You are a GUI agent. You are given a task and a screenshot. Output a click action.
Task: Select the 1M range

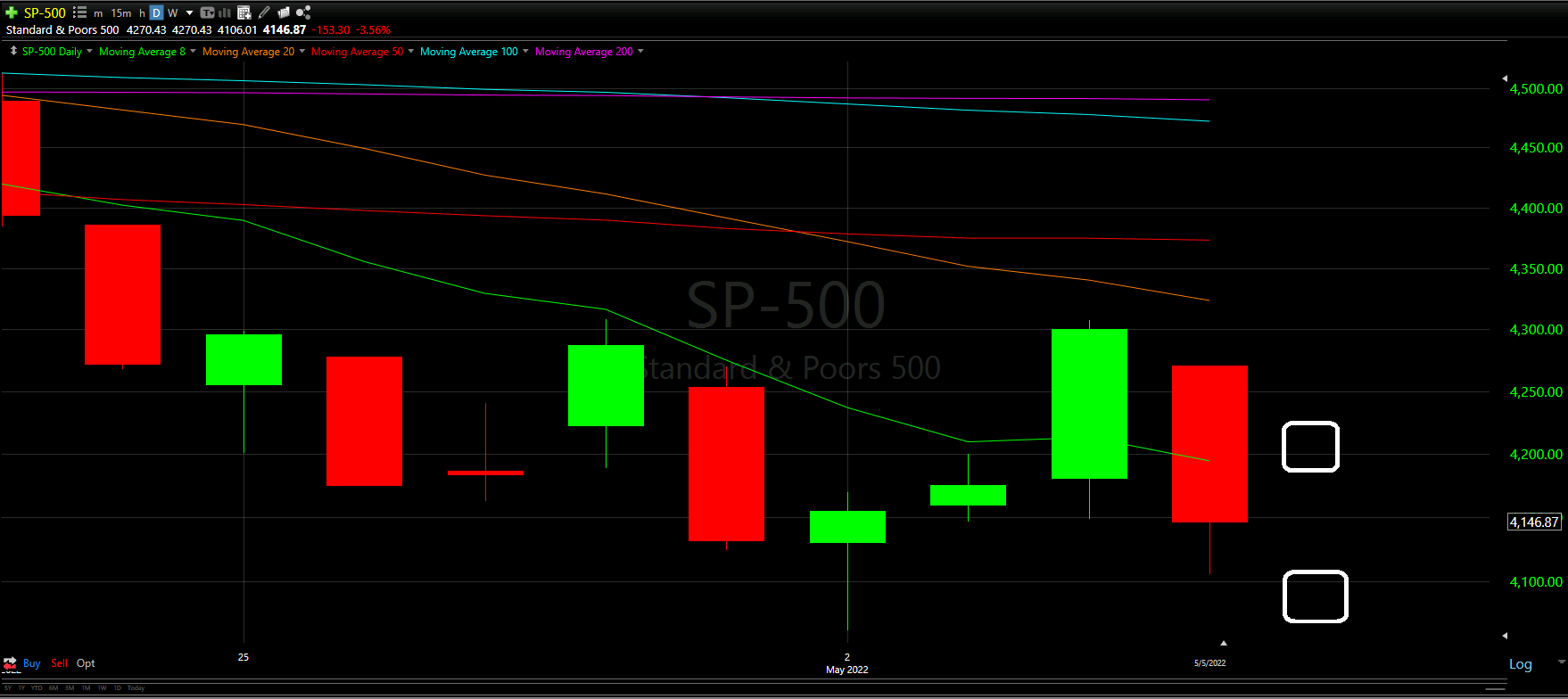coord(86,688)
